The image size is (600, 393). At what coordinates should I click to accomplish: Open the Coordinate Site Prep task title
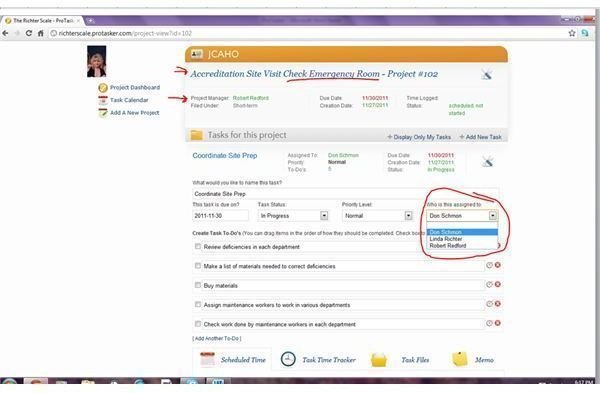pyautogui.click(x=225, y=156)
